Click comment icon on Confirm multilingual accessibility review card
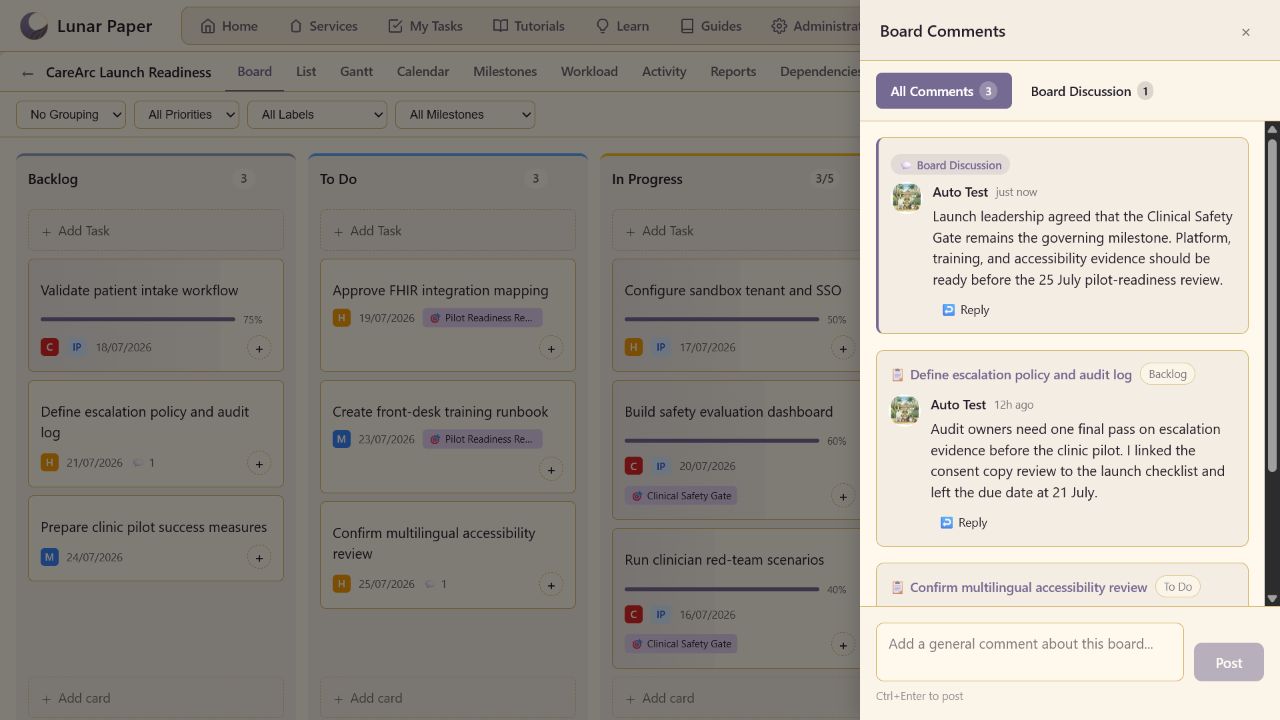This screenshot has height=720, width=1280. [x=430, y=584]
